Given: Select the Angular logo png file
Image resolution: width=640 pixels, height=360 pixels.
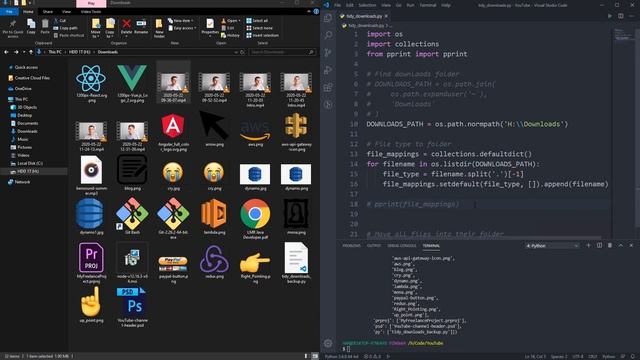Looking at the screenshot, I should [x=173, y=132].
